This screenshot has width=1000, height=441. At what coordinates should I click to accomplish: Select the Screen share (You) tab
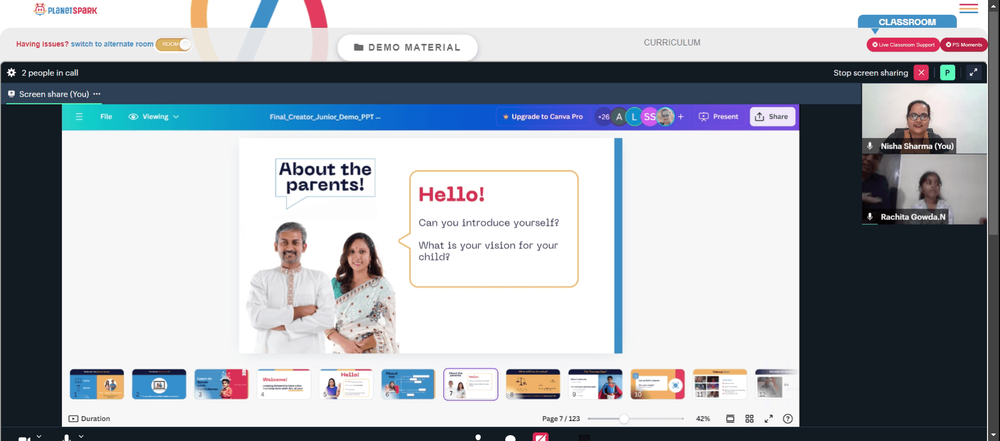click(54, 94)
